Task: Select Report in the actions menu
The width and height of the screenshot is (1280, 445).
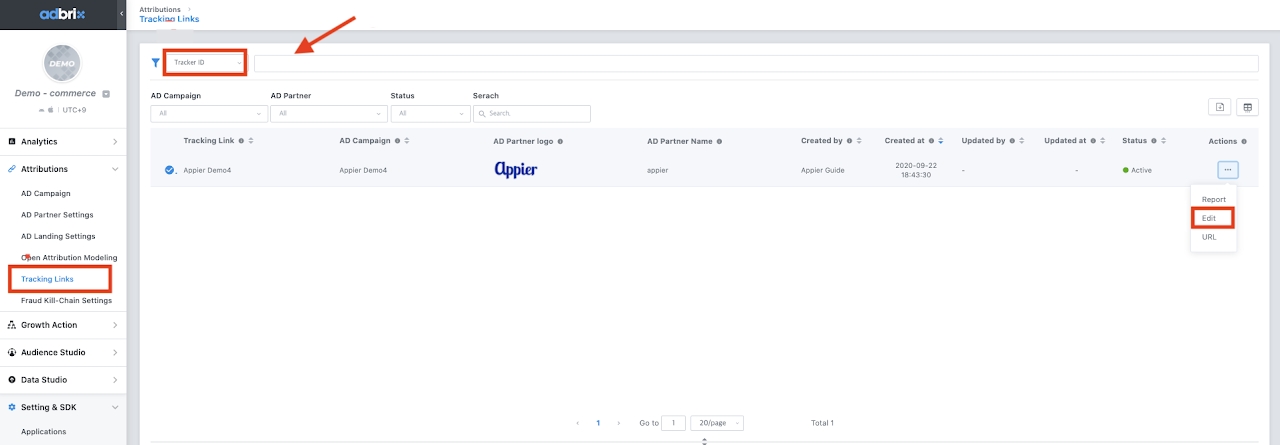Action: point(1213,199)
